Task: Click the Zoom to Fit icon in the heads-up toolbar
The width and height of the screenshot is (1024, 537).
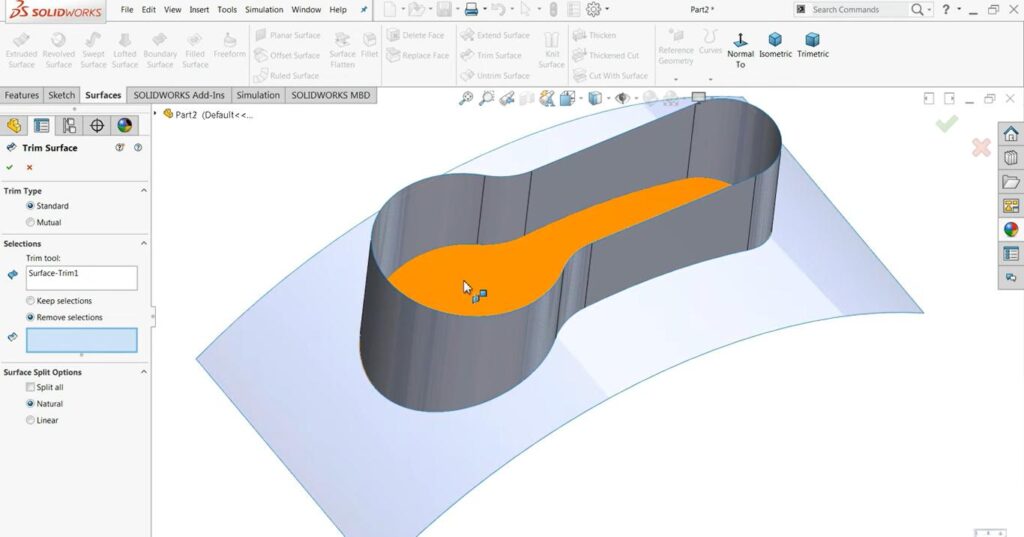Action: click(466, 99)
